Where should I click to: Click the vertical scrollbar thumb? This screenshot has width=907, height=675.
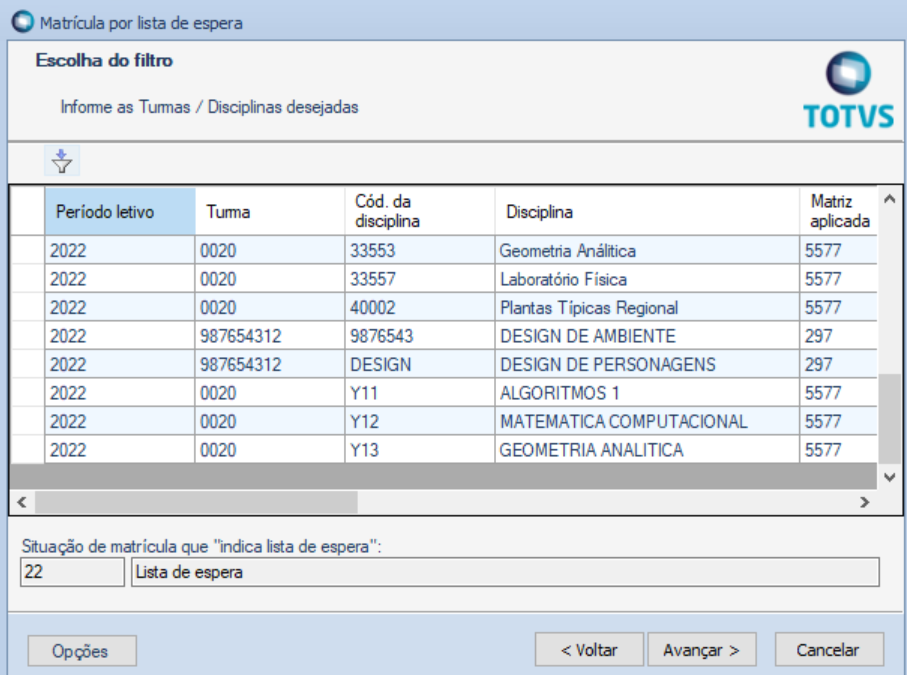[890, 418]
